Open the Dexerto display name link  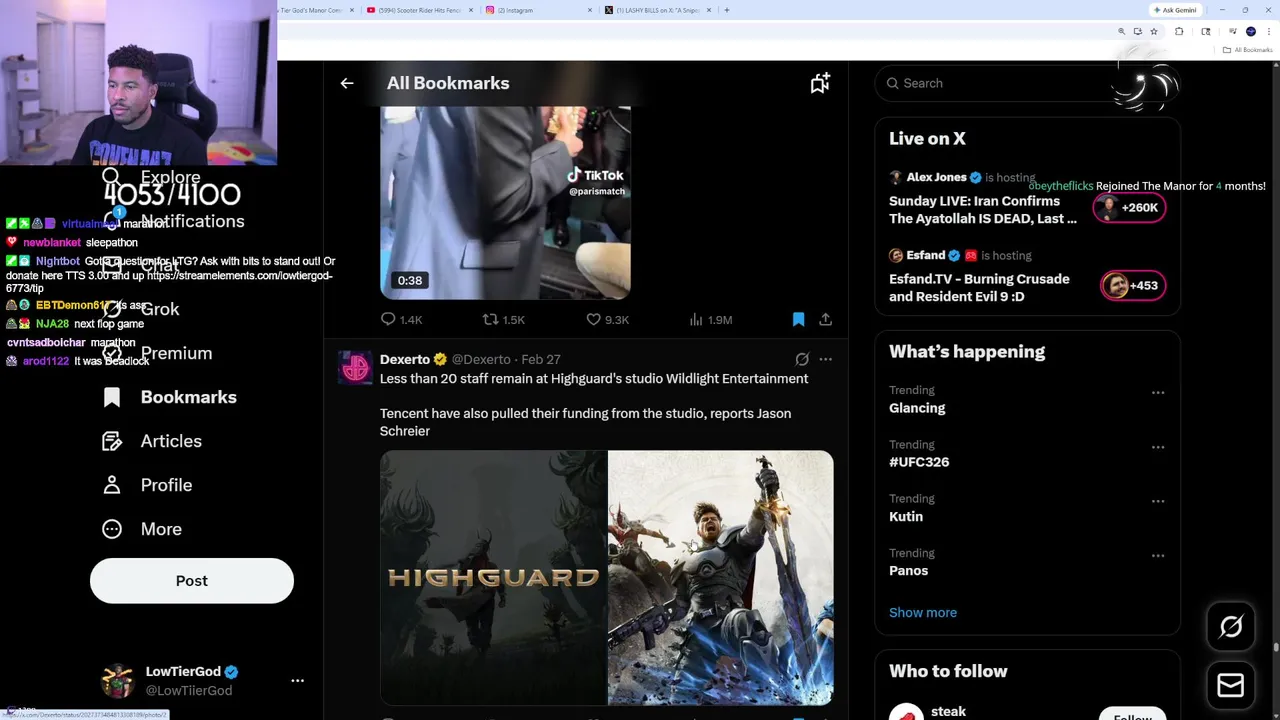pos(405,359)
